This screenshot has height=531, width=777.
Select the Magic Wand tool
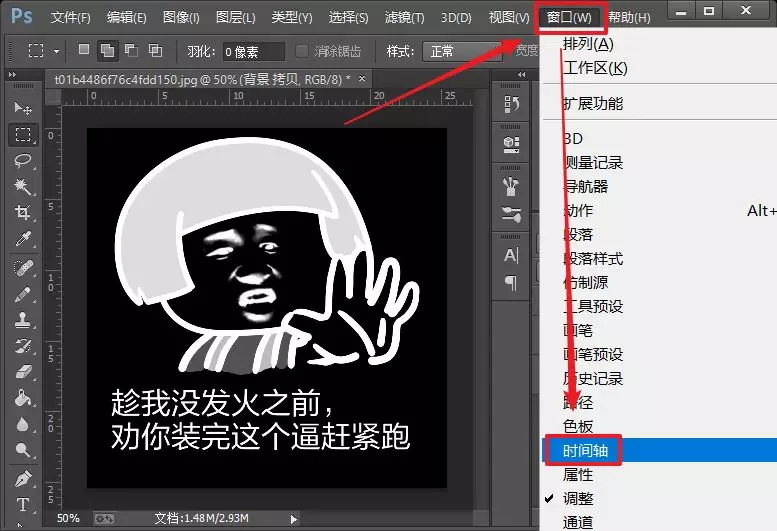pos(22,187)
